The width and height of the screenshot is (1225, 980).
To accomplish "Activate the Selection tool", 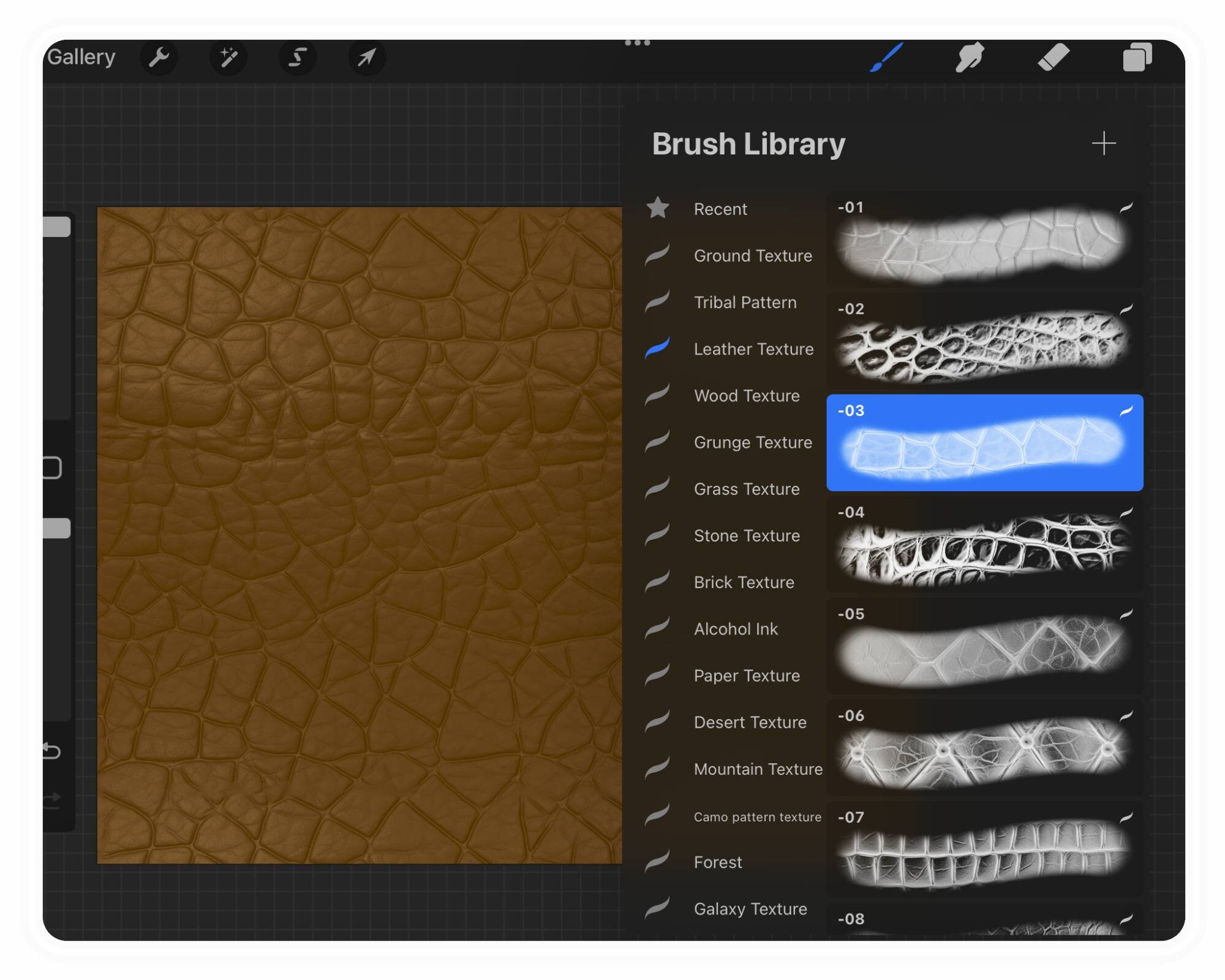I will (x=298, y=58).
